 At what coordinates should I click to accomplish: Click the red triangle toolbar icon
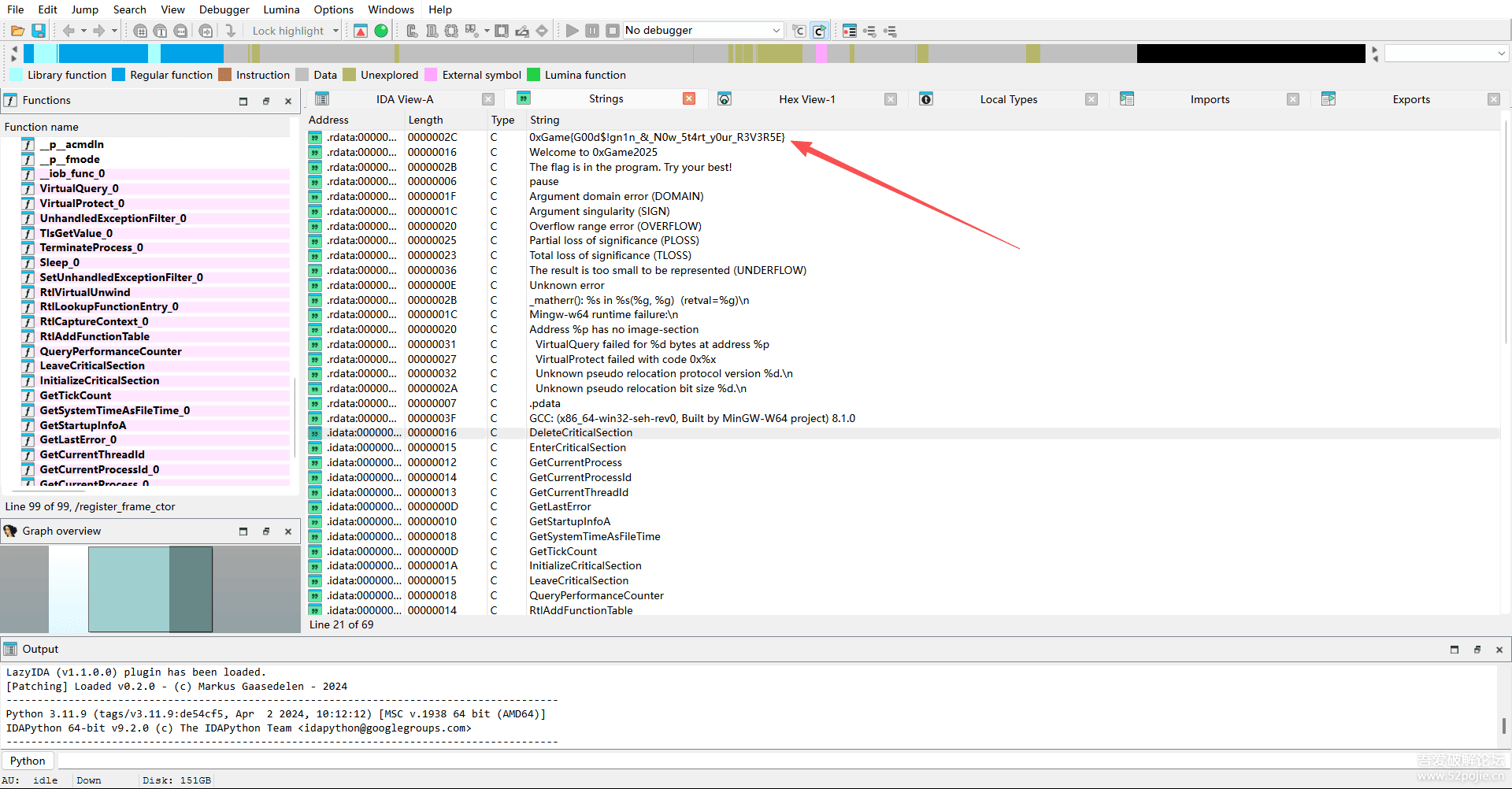[361, 31]
